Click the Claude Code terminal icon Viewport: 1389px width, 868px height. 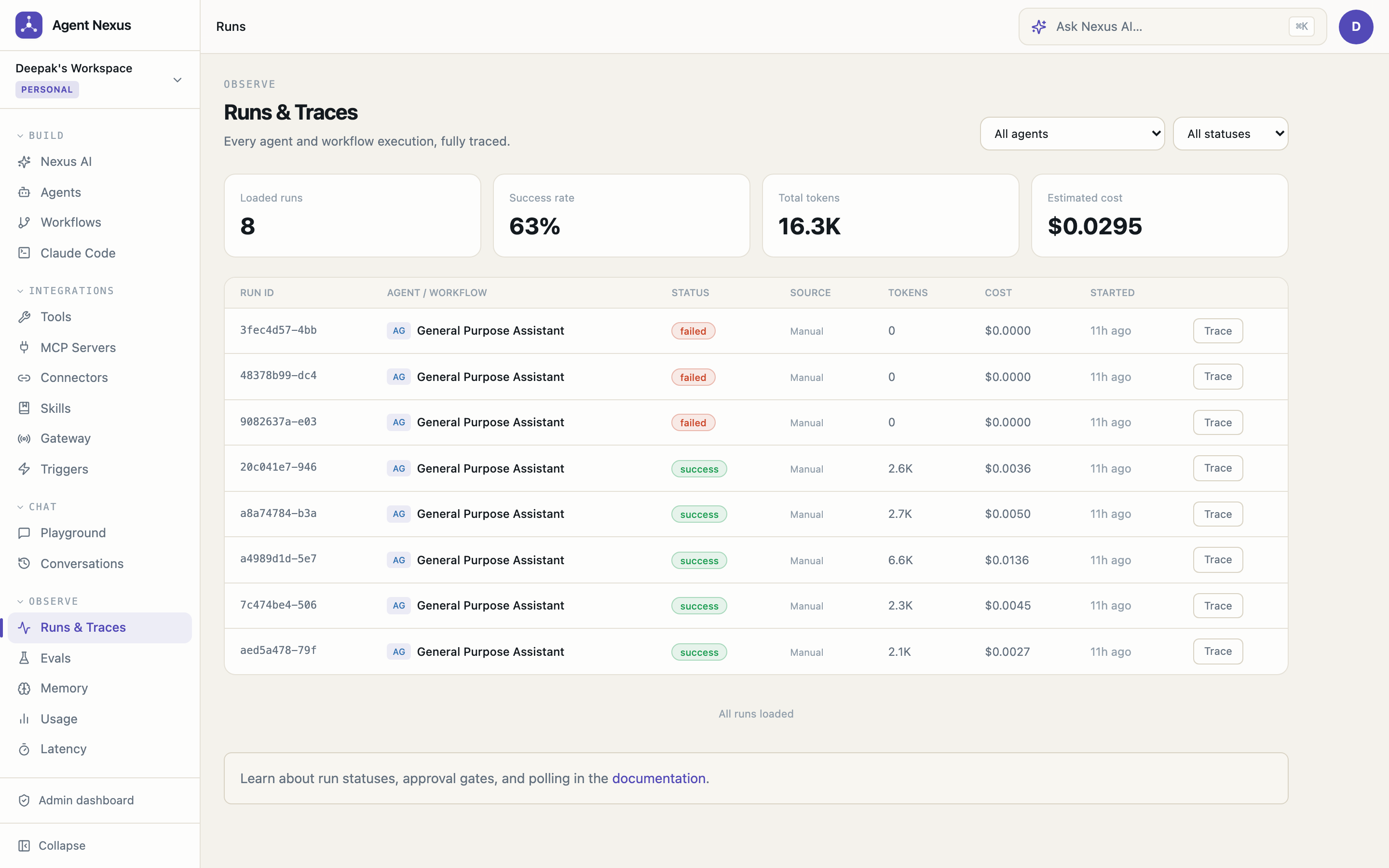pyautogui.click(x=24, y=253)
